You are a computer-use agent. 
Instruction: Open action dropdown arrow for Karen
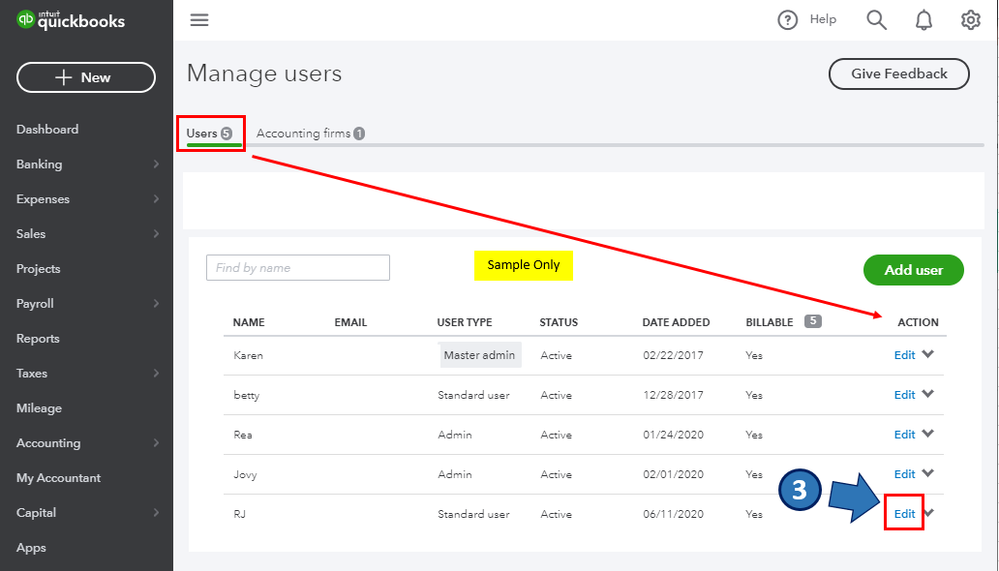[928, 354]
